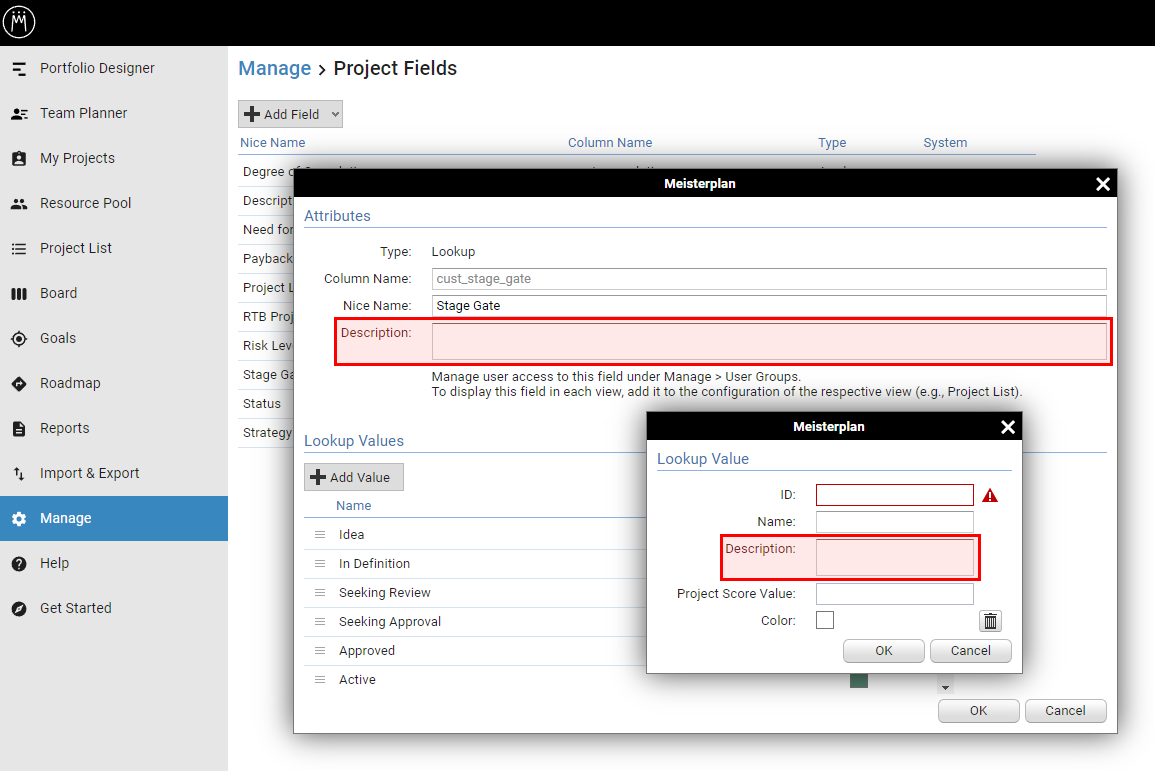Close the Attributes dialog window
The width and height of the screenshot is (1155, 771).
(1102, 184)
